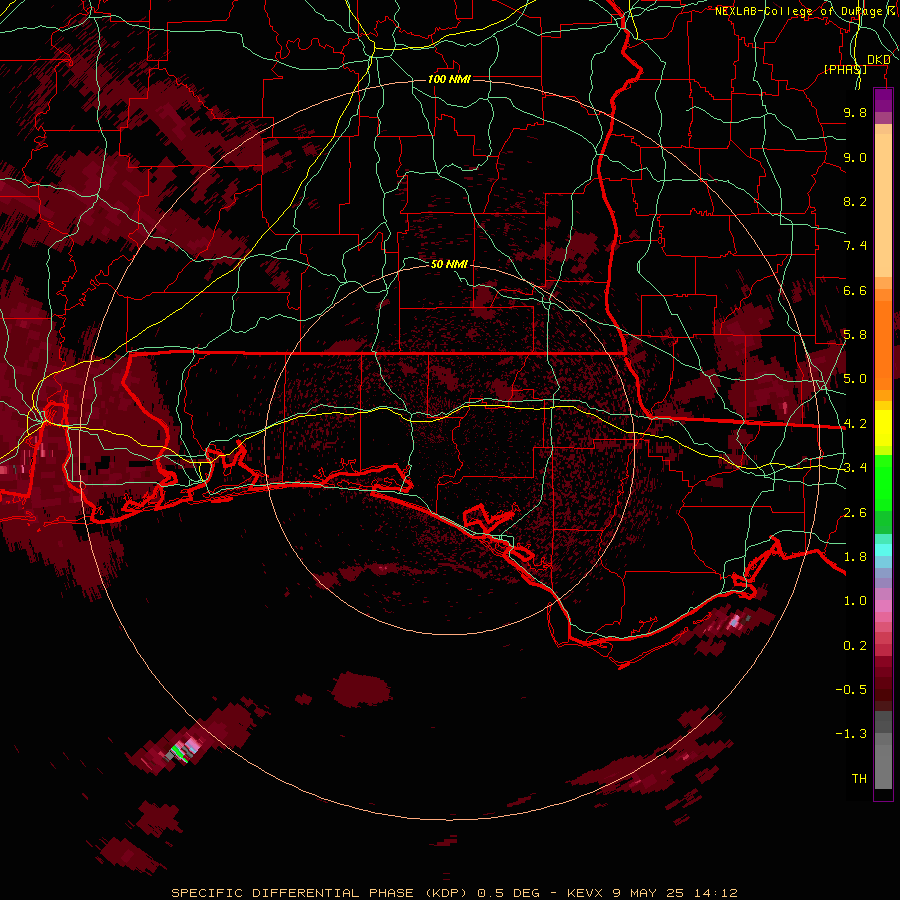Click the "9.8" value on color scale

click(855, 112)
